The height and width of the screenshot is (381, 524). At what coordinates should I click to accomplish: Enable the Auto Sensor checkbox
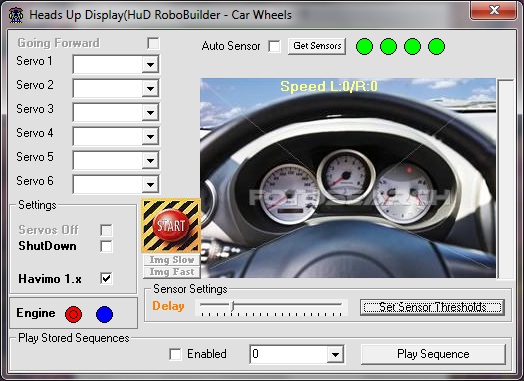pyautogui.click(x=274, y=46)
